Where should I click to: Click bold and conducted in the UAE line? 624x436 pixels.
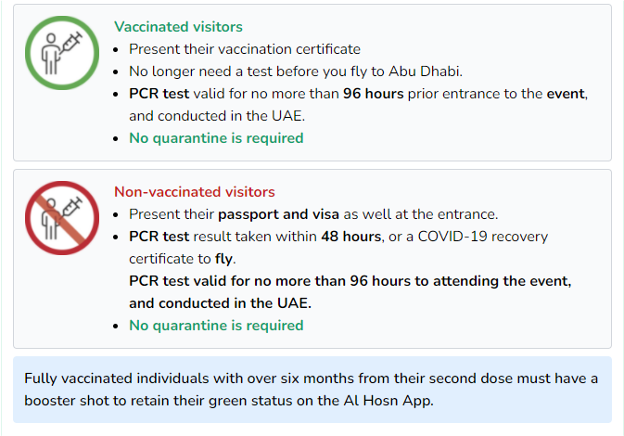pos(220,303)
